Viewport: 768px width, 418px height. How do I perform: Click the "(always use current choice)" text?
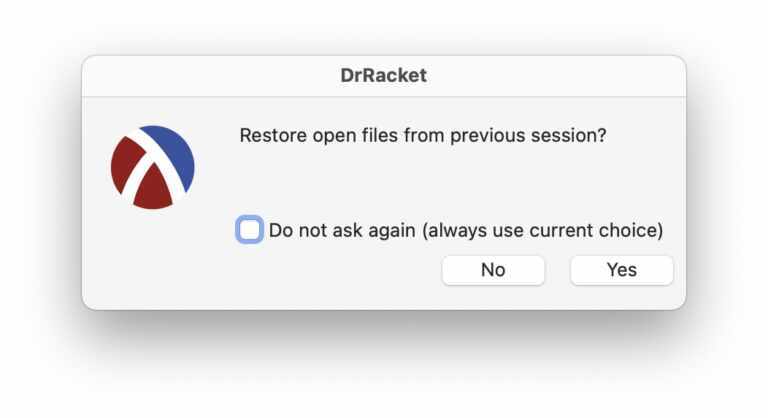(542, 230)
